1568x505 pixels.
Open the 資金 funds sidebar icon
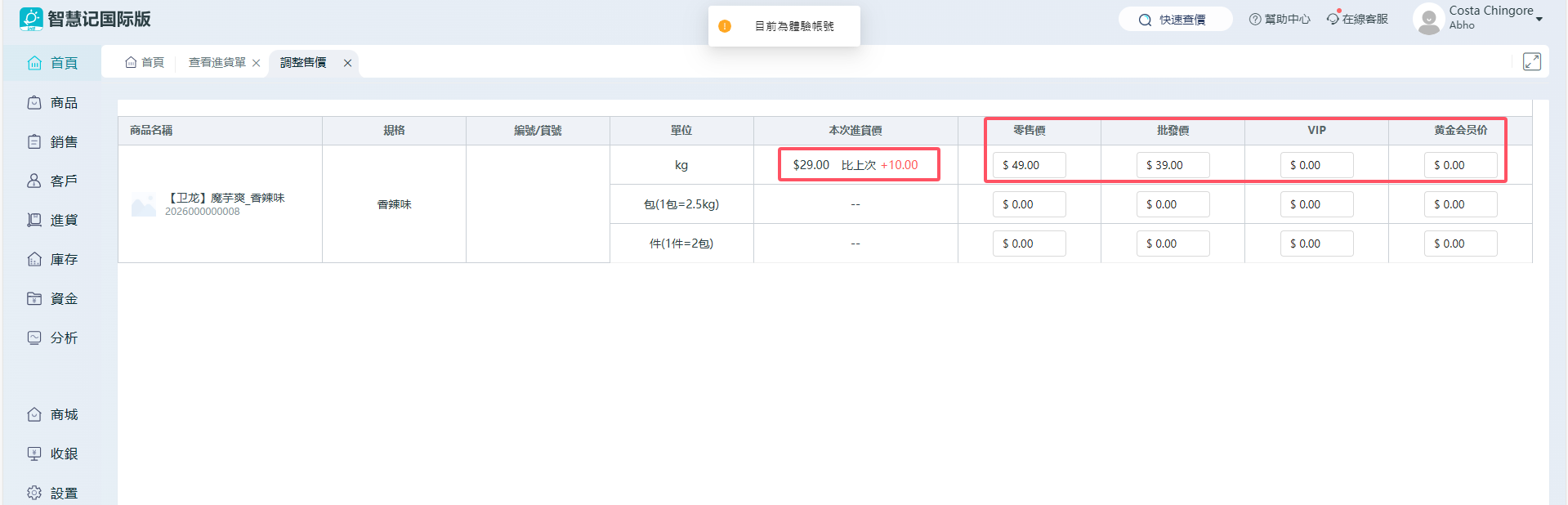34,298
